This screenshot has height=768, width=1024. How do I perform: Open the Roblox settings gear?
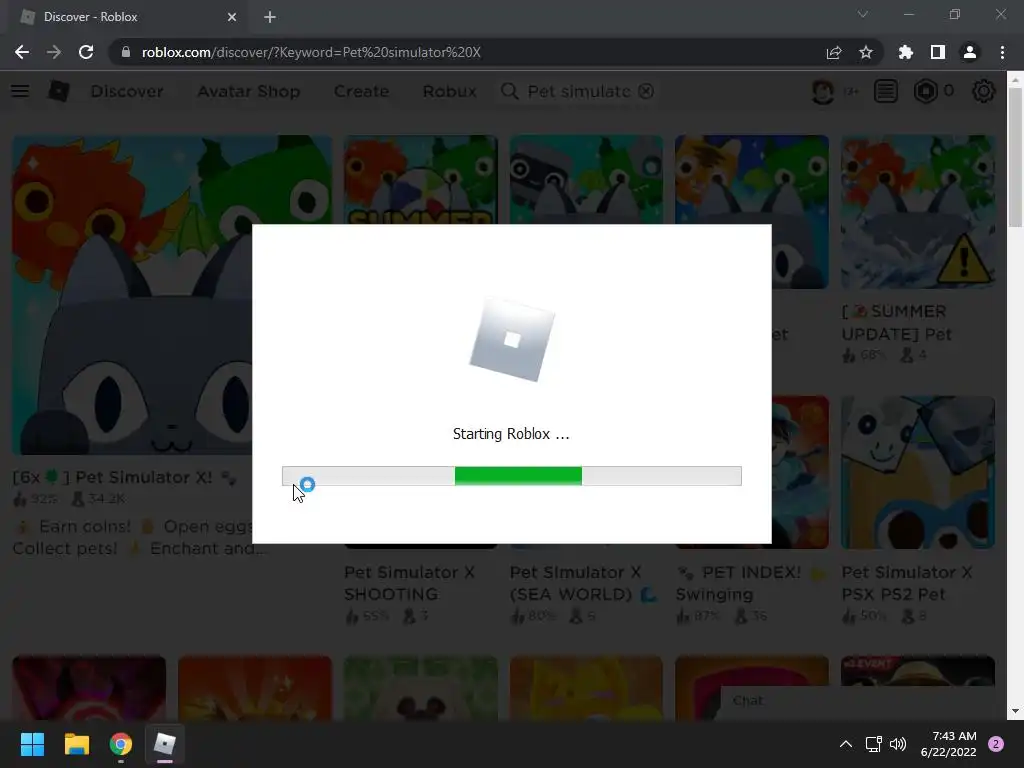984,91
